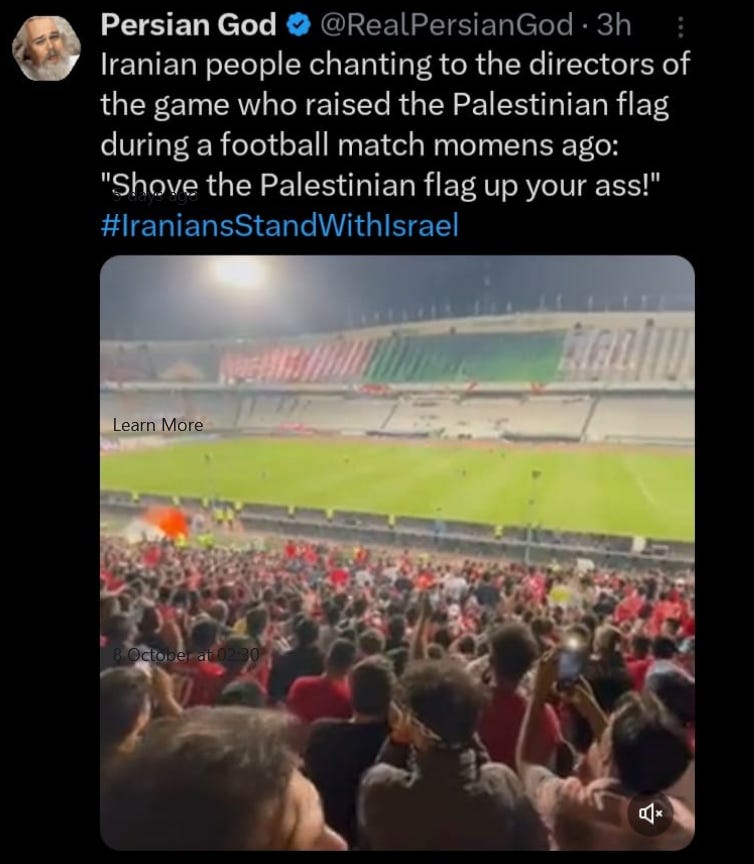Click the faded days ago text
Viewport: 754px width, 864px height.
(155, 195)
